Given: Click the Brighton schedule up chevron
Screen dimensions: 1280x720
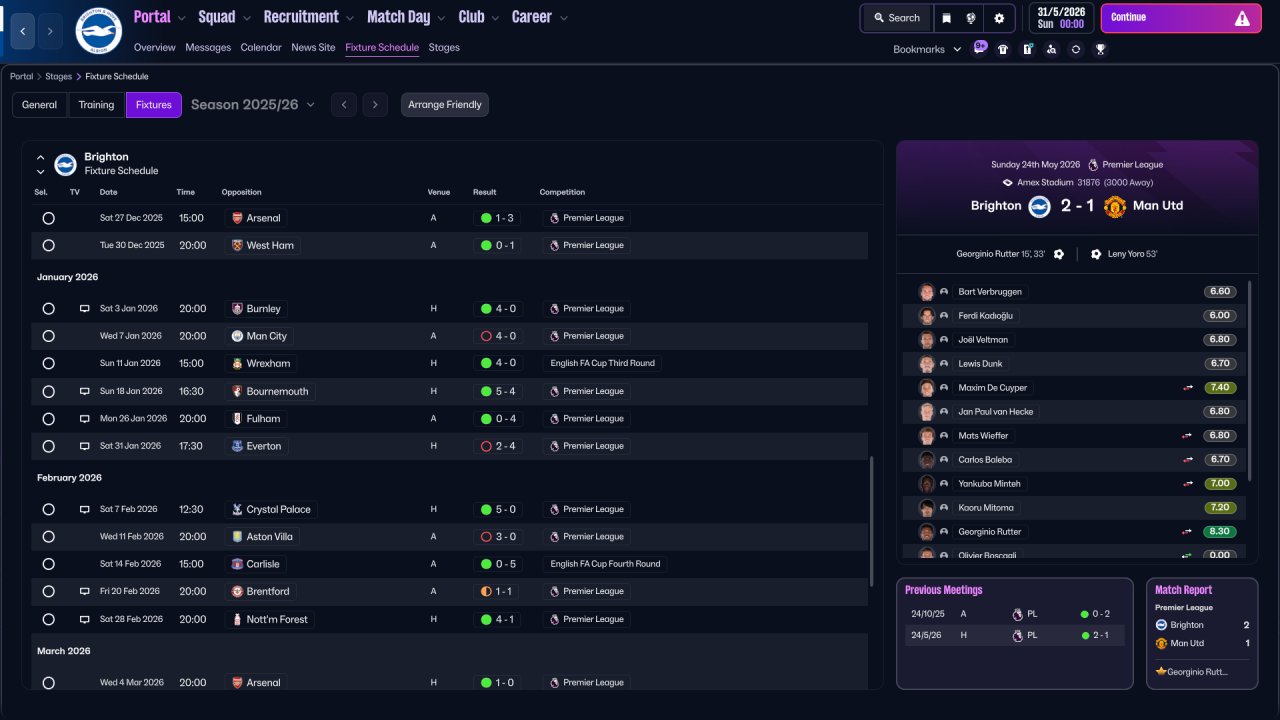Looking at the screenshot, I should (41, 158).
